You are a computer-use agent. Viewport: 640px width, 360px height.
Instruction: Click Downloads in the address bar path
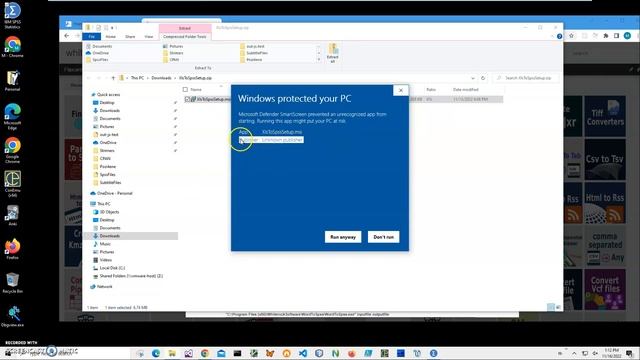(161, 78)
